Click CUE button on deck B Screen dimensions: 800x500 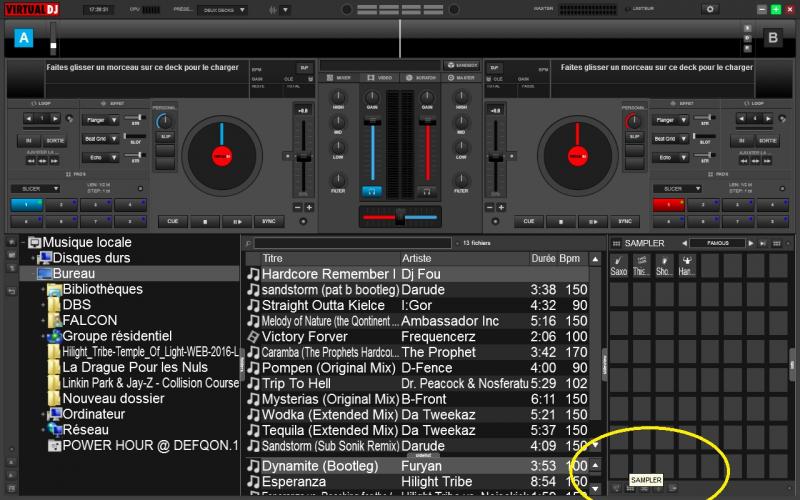click(529, 221)
